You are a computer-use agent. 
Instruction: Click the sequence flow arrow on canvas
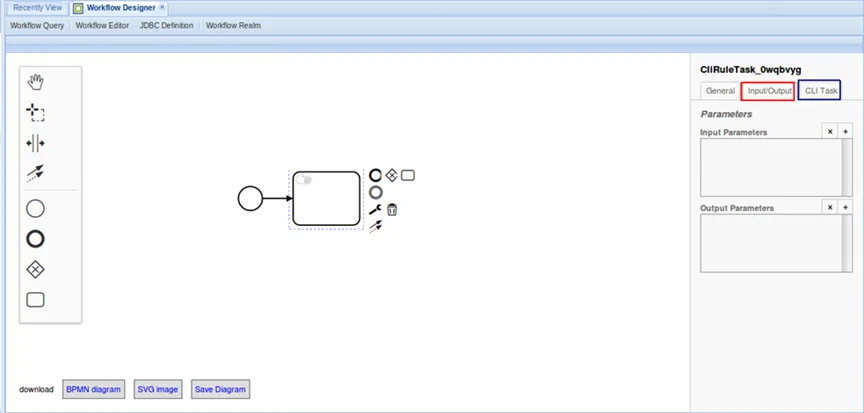[x=278, y=198]
